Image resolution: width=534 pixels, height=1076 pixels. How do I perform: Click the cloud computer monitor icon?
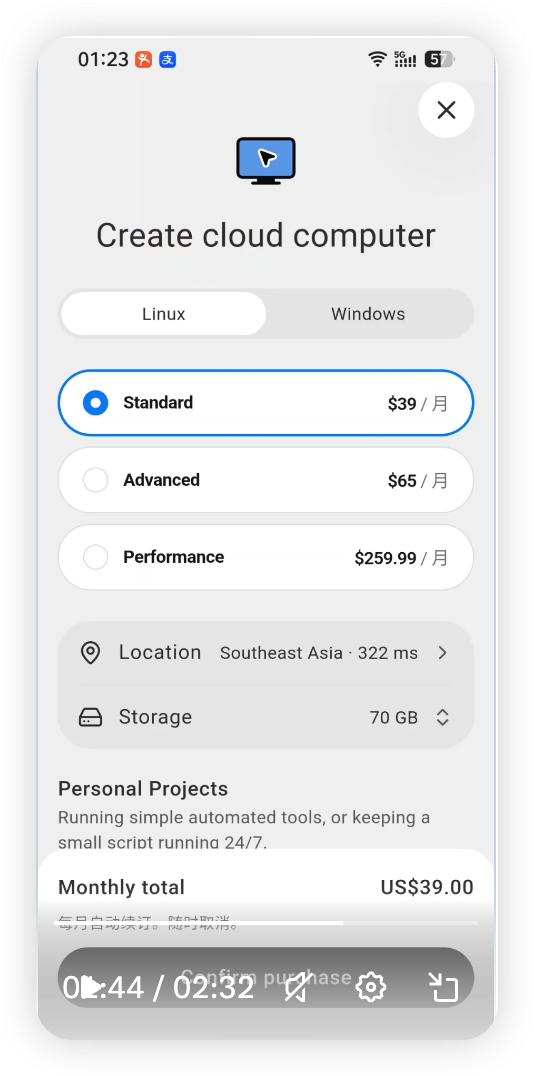(266, 161)
